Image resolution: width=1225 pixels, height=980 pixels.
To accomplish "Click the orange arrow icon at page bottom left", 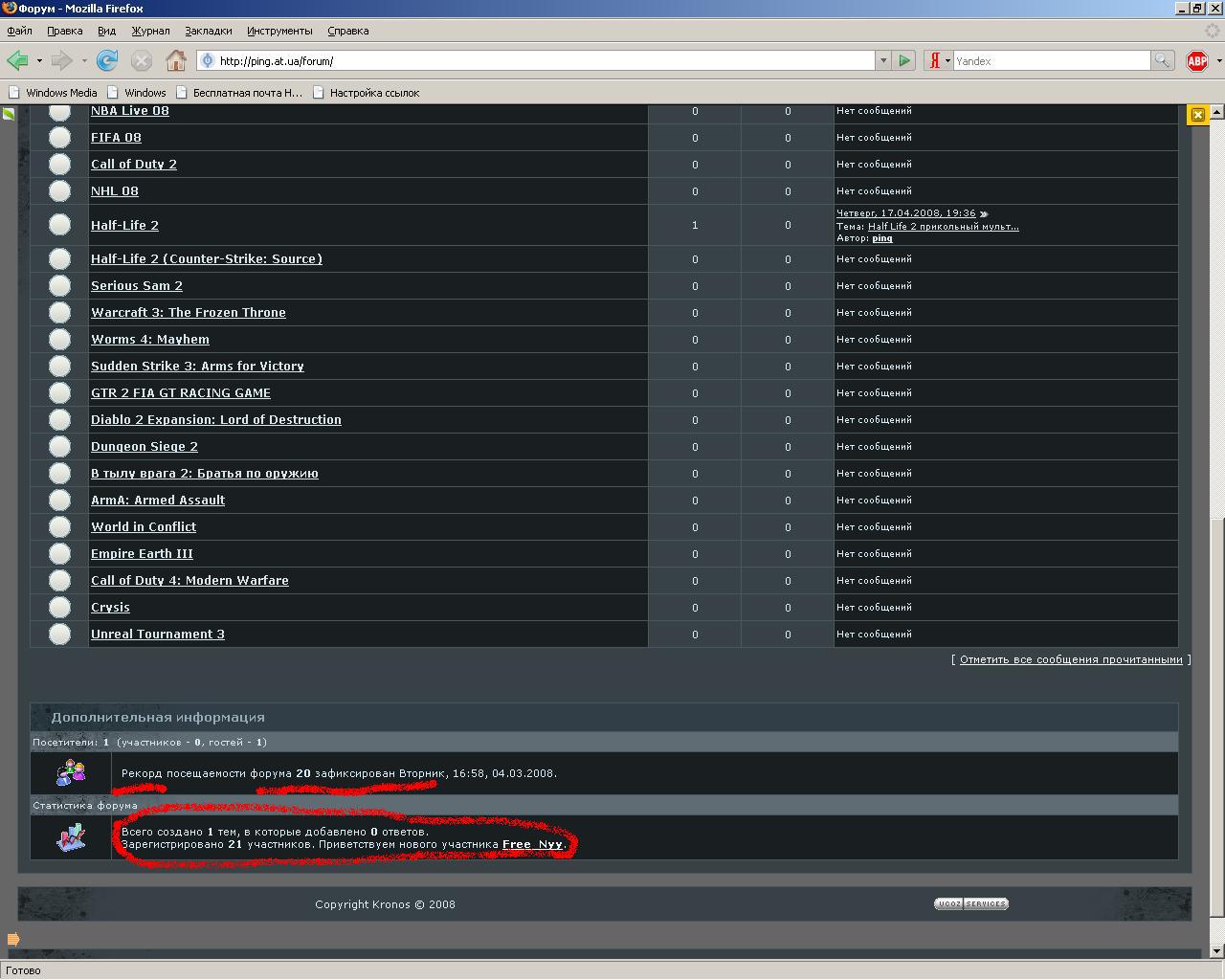I will pyautogui.click(x=13, y=939).
